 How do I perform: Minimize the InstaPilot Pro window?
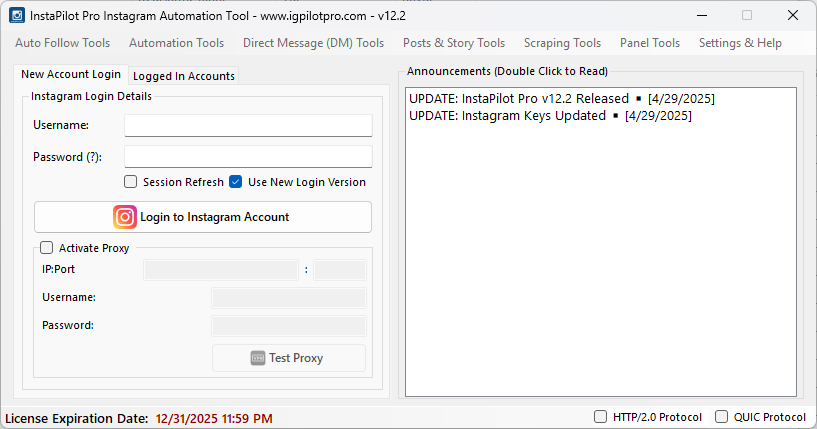click(x=702, y=15)
